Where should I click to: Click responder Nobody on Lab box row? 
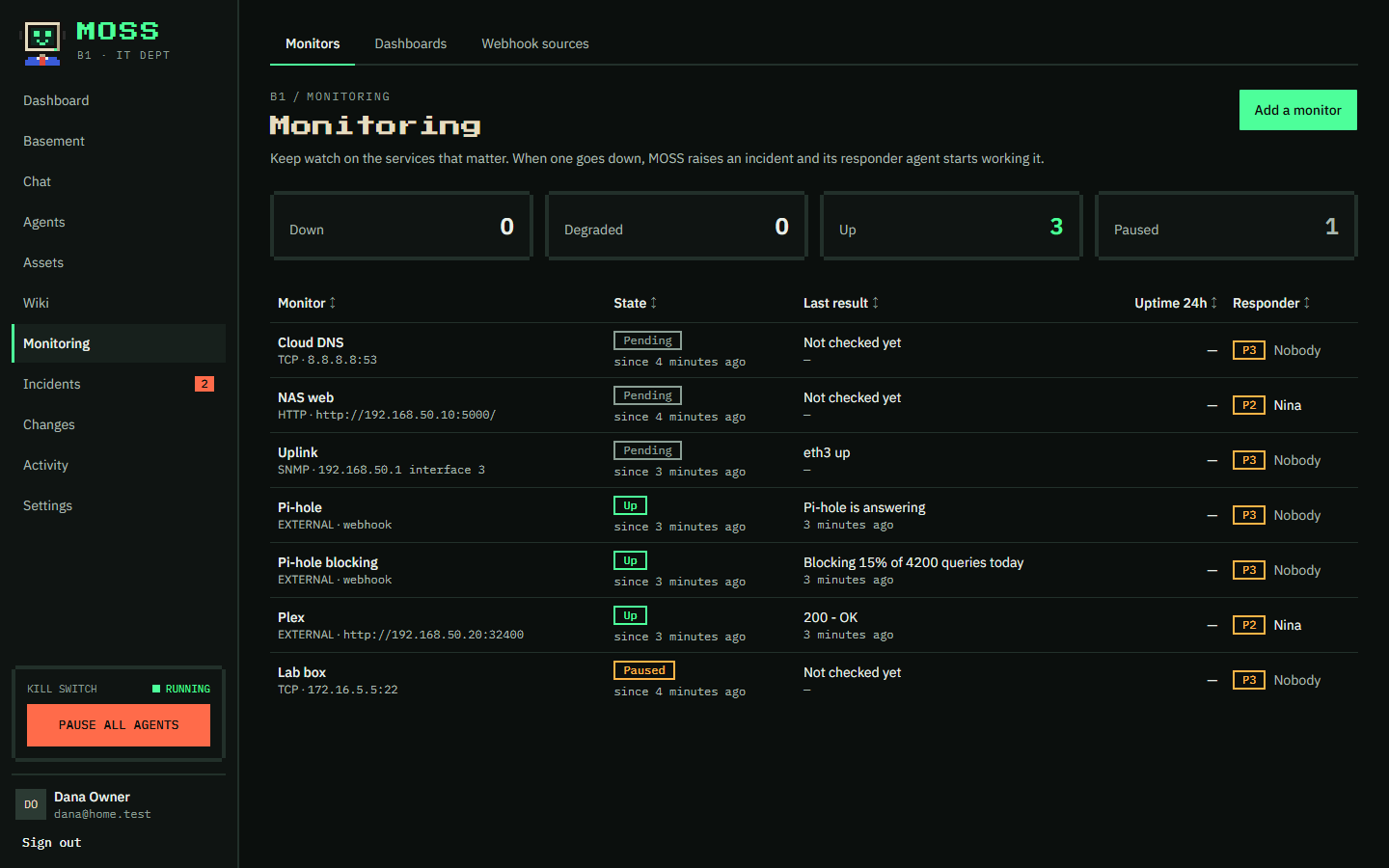tap(1297, 680)
